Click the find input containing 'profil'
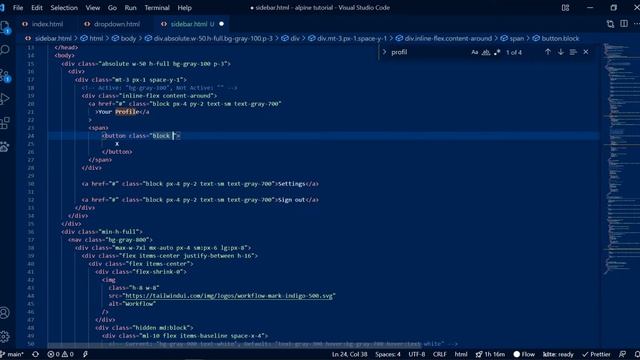The width and height of the screenshot is (640, 360). pyautogui.click(x=429, y=52)
